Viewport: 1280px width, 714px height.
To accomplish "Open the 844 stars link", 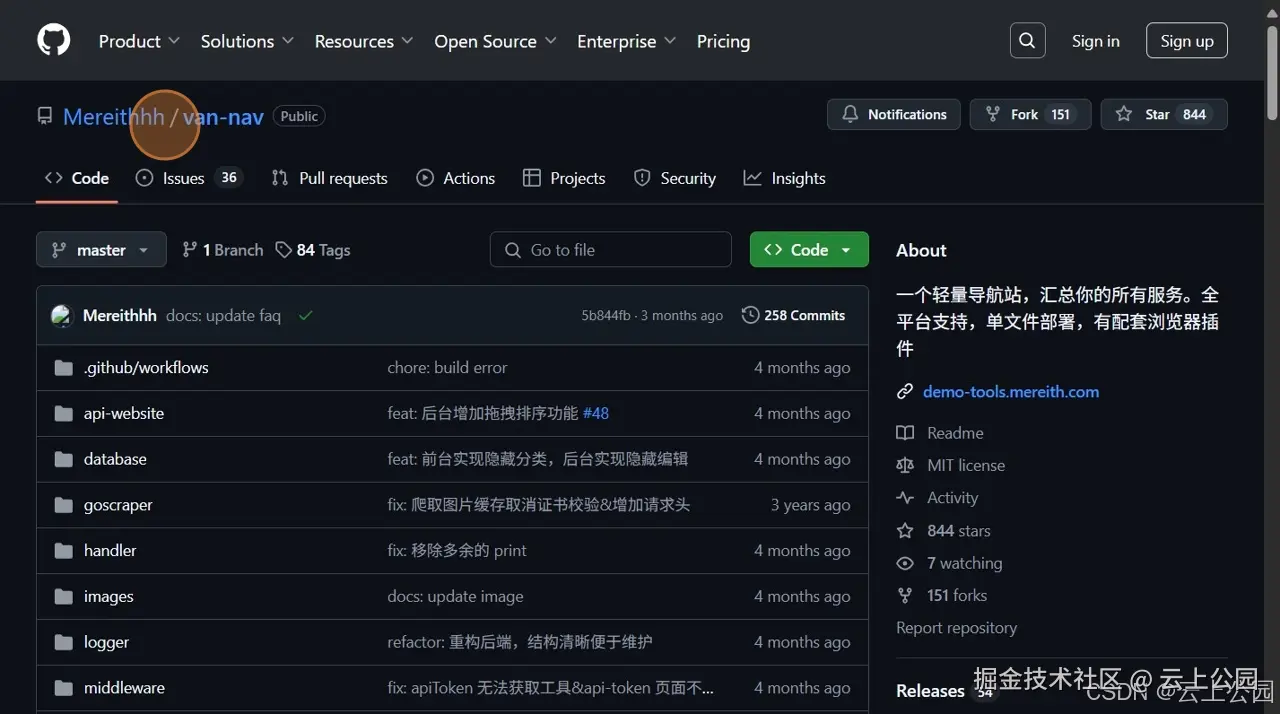I will pos(959,531).
